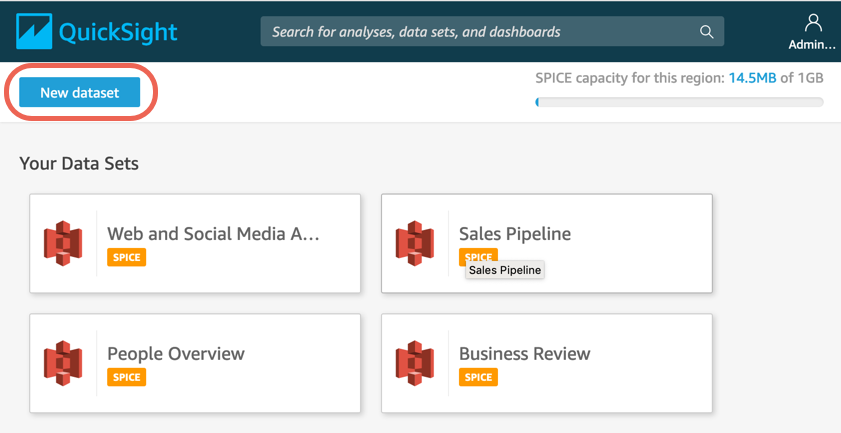
Task: Click the search magnifier icon
Action: pyautogui.click(x=706, y=31)
